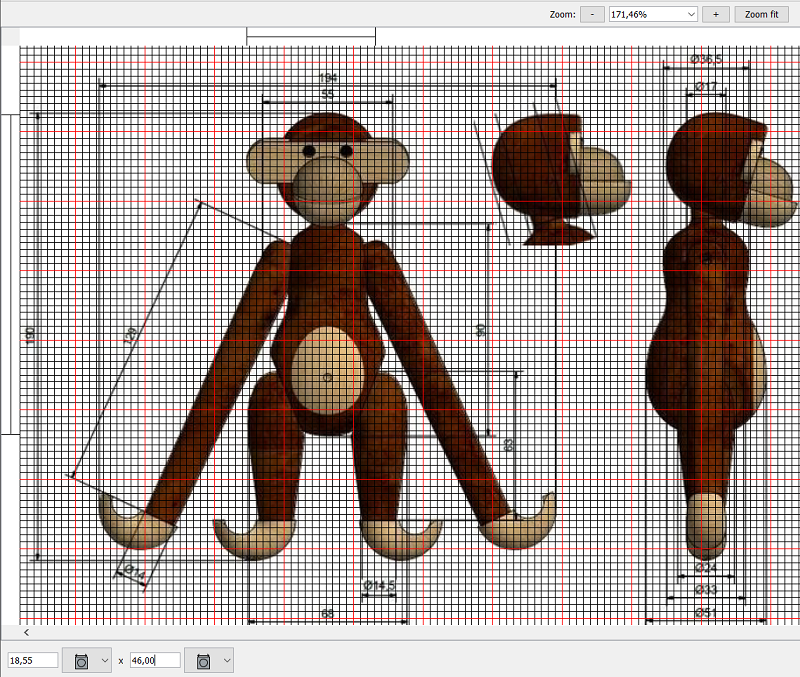Click the scroll left arrow below canvas
800x677 pixels.
[x=27, y=633]
